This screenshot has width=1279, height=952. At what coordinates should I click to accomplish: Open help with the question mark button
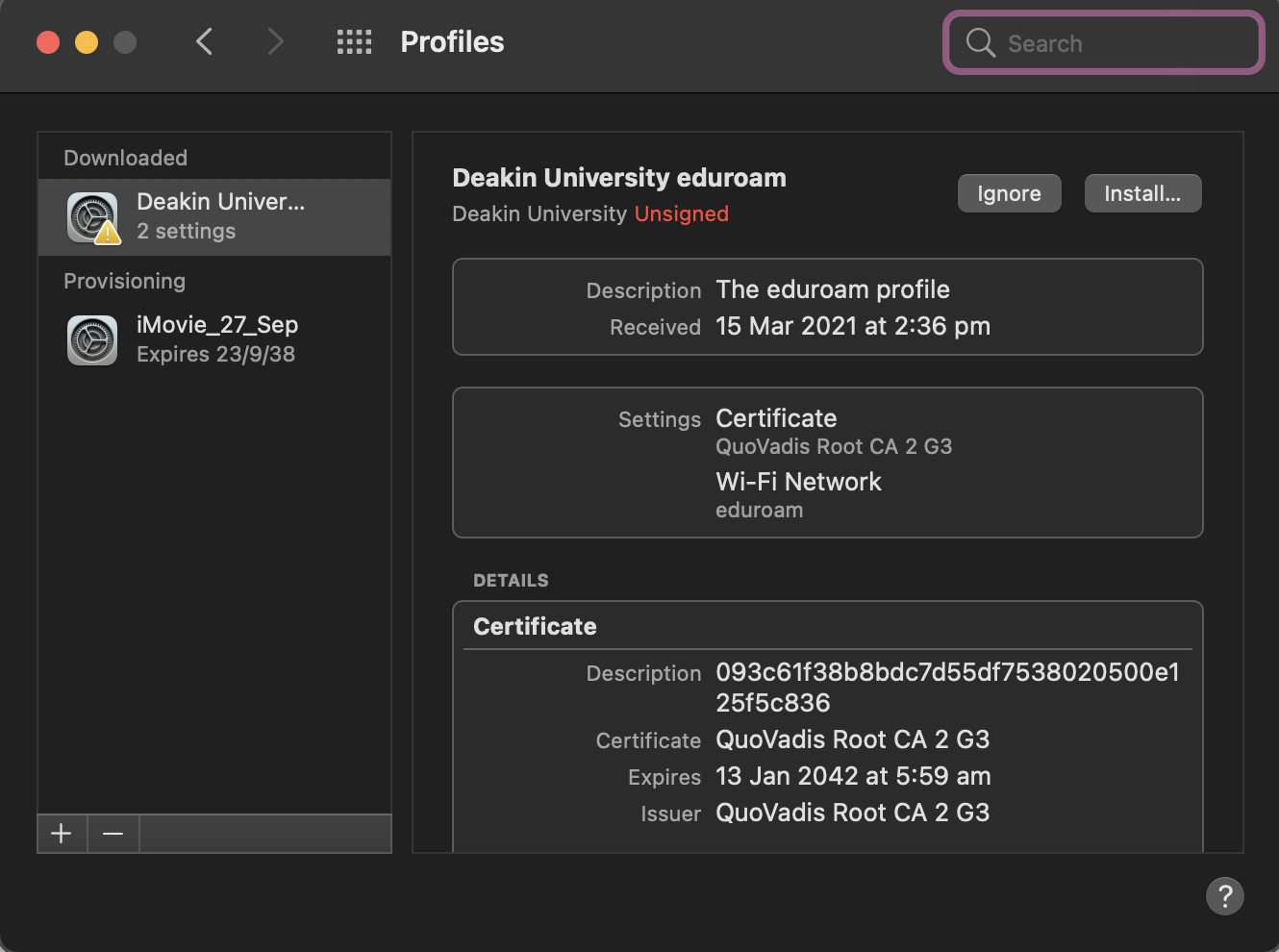pyautogui.click(x=1224, y=896)
